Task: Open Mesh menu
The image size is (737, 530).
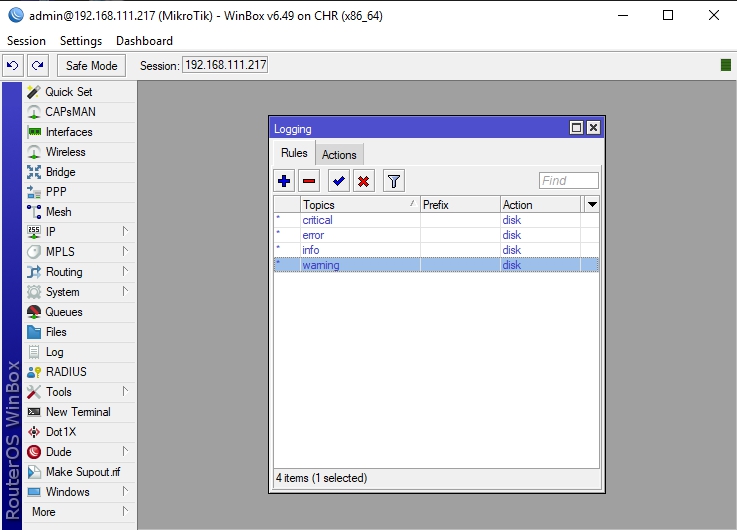Action: [80, 212]
